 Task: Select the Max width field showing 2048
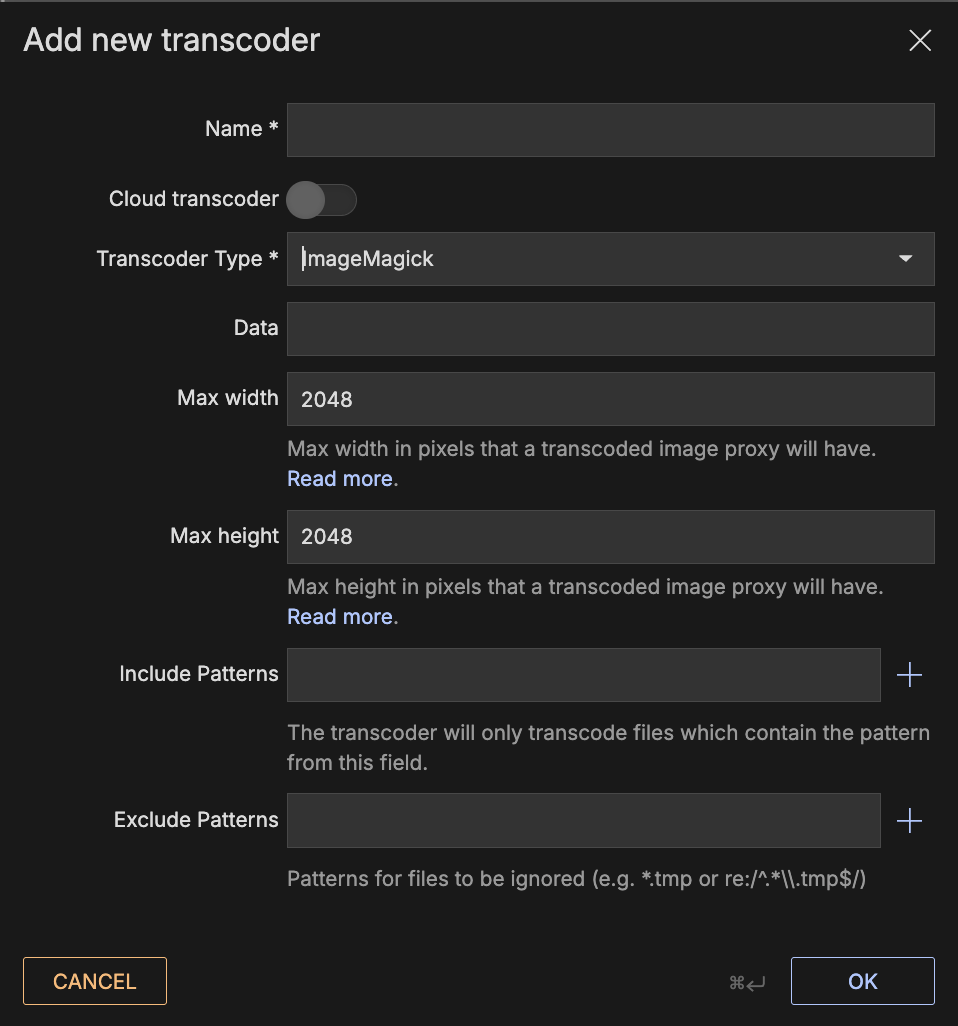(610, 399)
